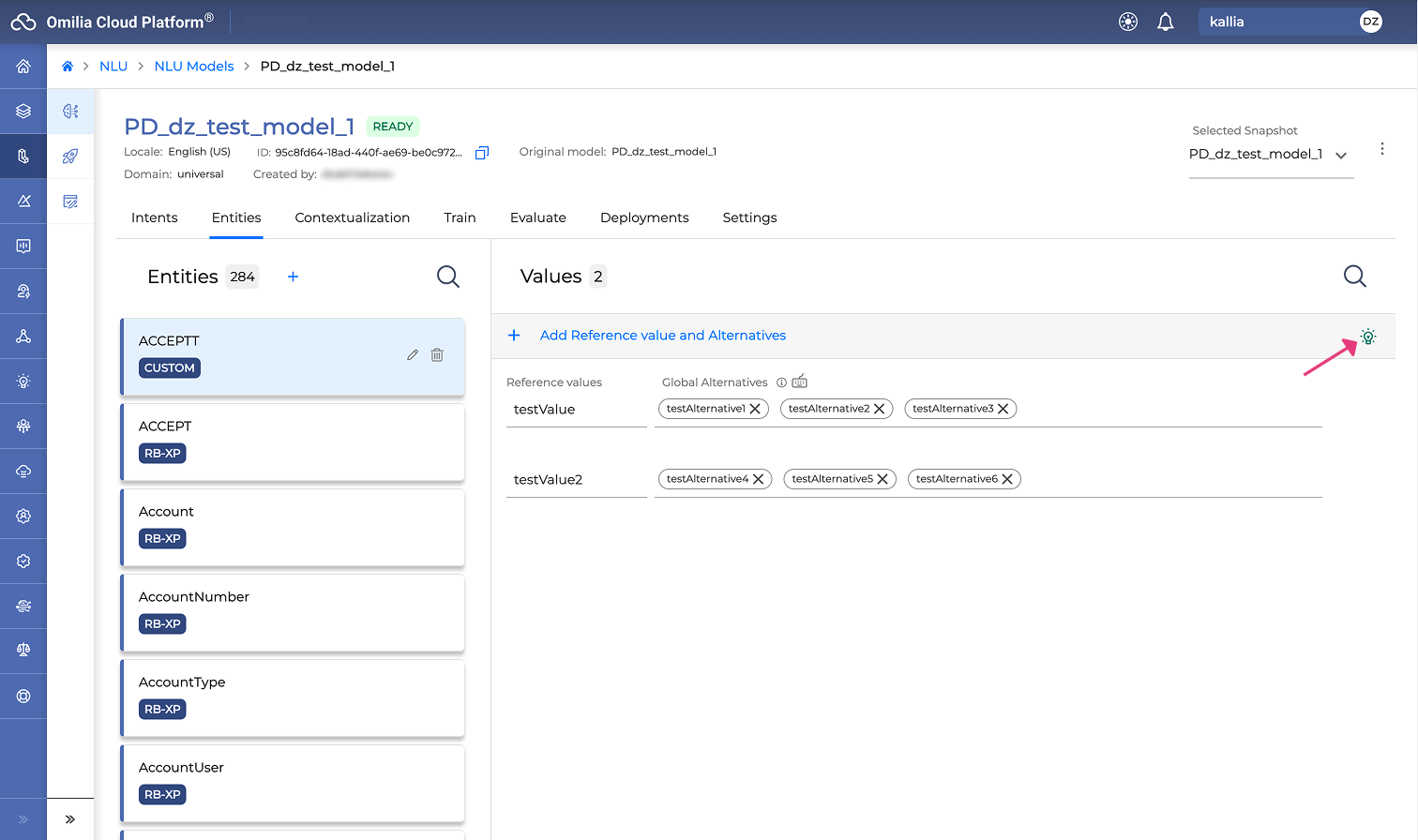The height and width of the screenshot is (840, 1418).
Task: Remove the testAlternative1 chip
Action: (755, 409)
